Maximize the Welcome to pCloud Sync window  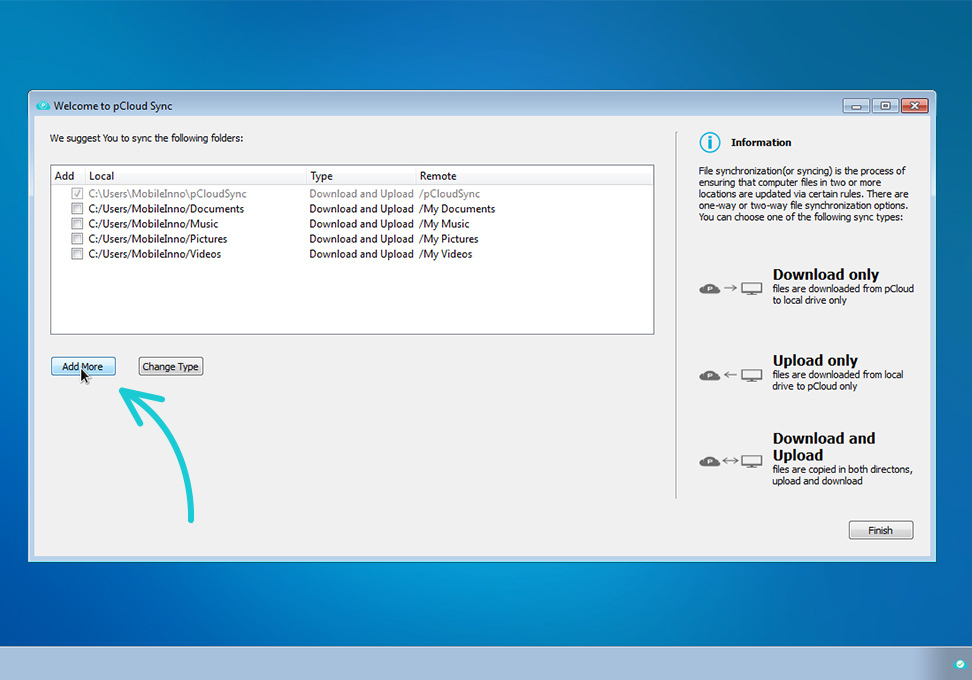click(x=885, y=106)
